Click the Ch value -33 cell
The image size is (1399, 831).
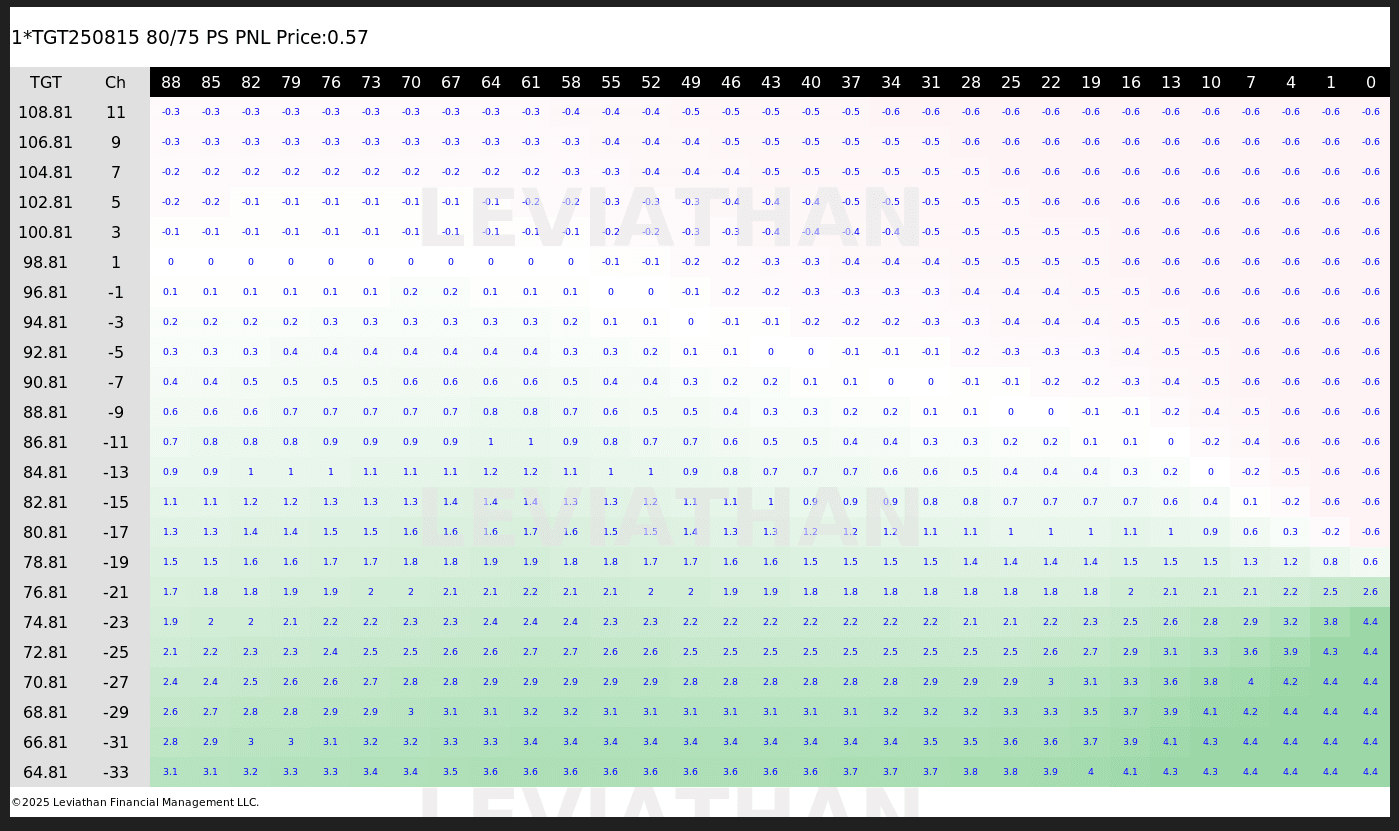[x=115, y=771]
